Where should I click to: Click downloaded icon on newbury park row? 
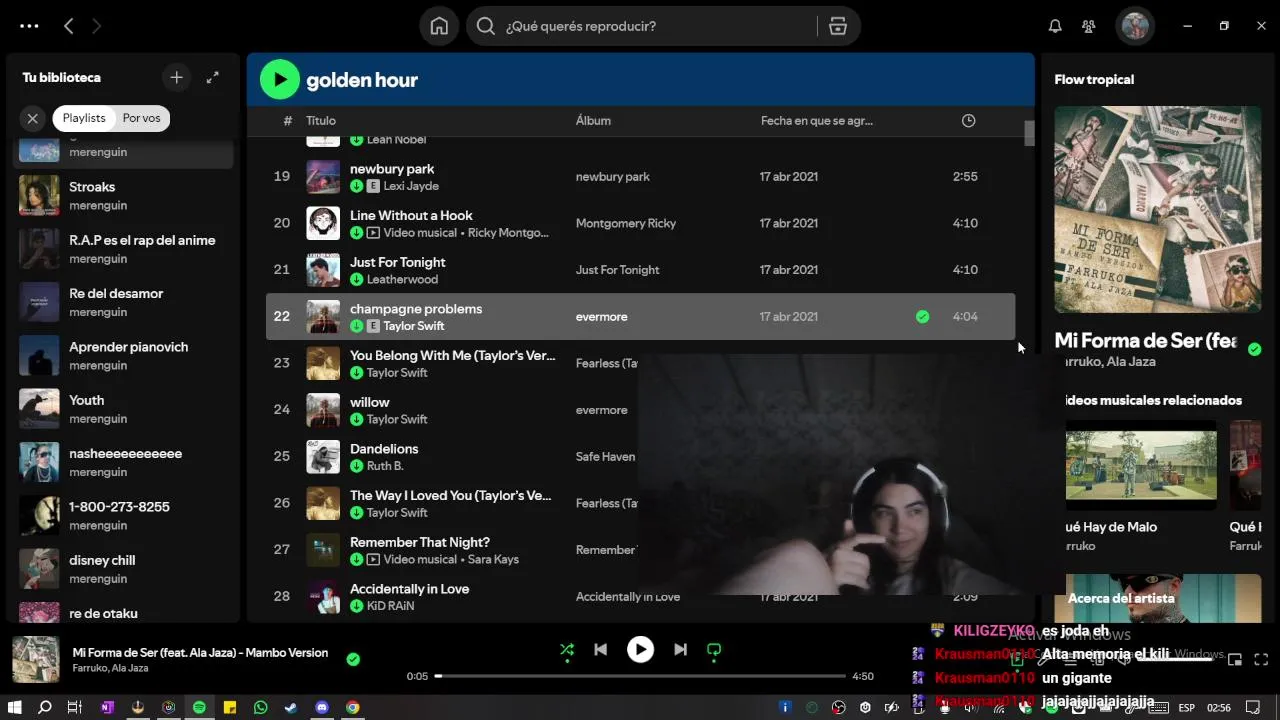coord(357,186)
